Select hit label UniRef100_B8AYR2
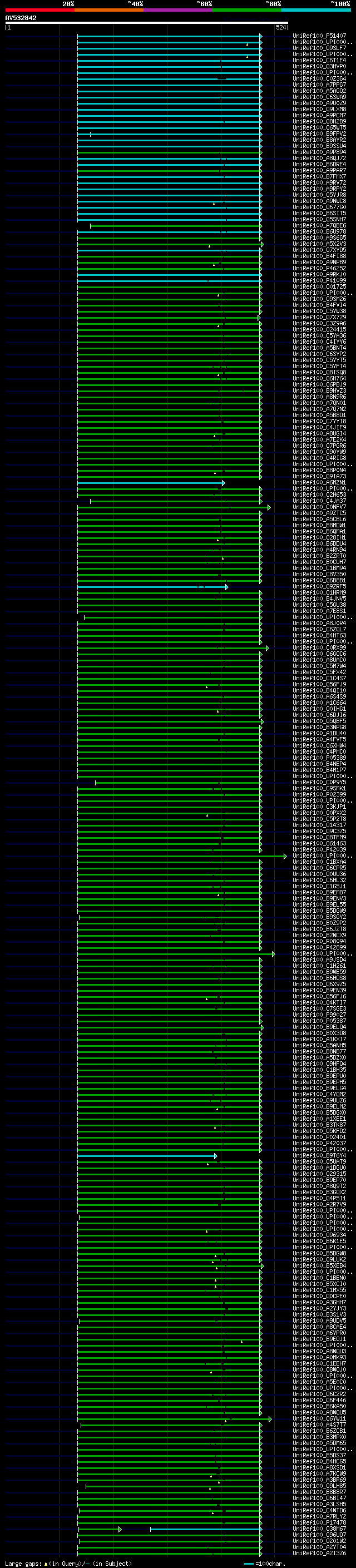This screenshot has width=356, height=1568. coord(319,140)
